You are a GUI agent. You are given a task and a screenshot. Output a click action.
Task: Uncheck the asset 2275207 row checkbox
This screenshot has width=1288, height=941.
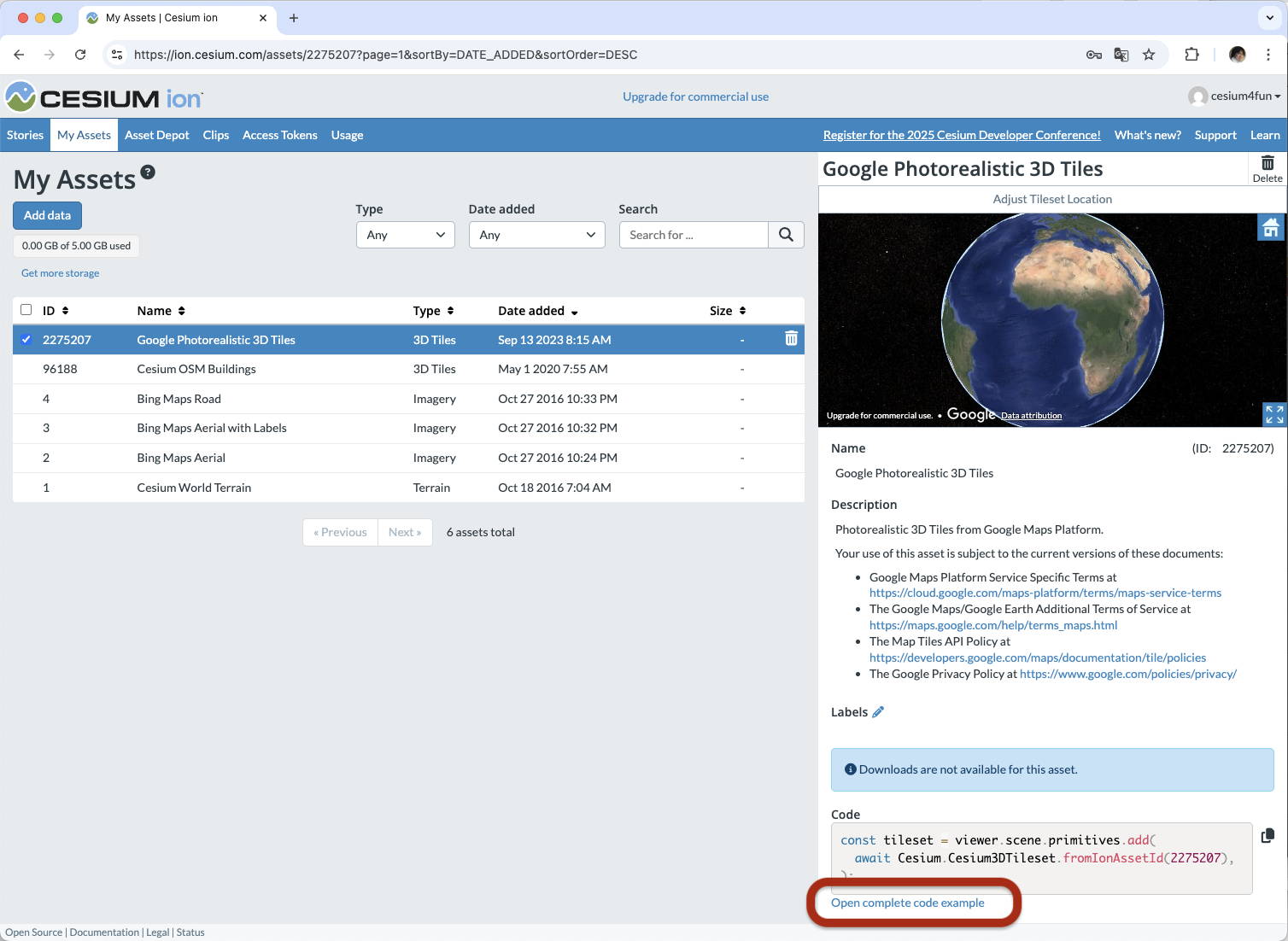[x=26, y=339]
